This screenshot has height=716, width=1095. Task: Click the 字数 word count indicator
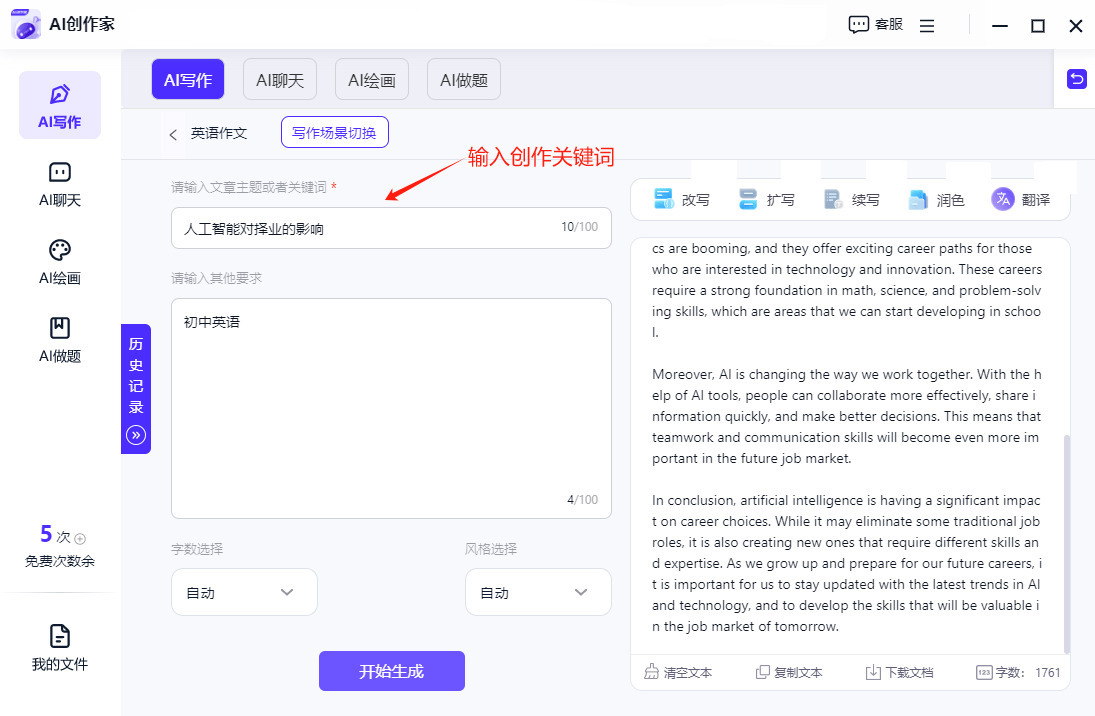point(1018,672)
